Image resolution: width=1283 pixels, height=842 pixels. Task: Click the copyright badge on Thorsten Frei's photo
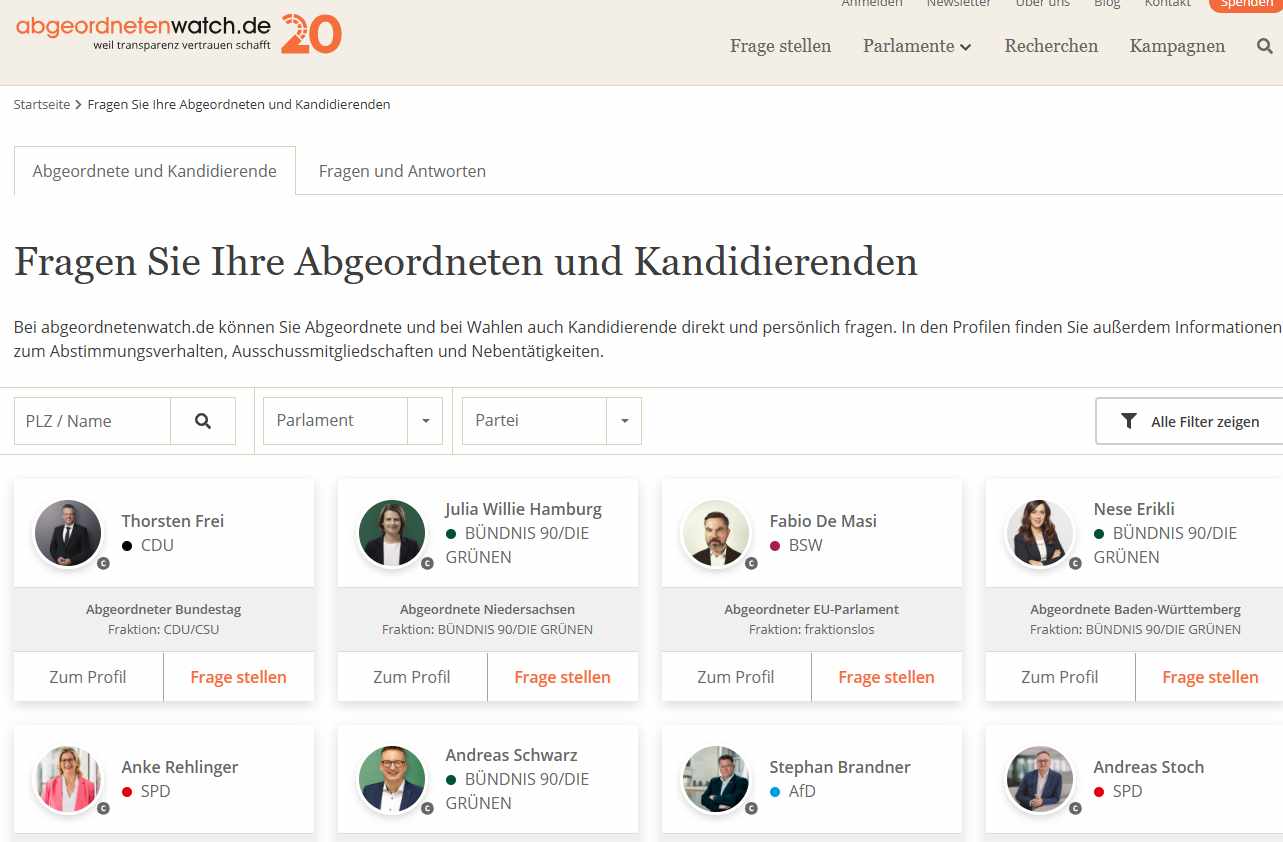(103, 564)
